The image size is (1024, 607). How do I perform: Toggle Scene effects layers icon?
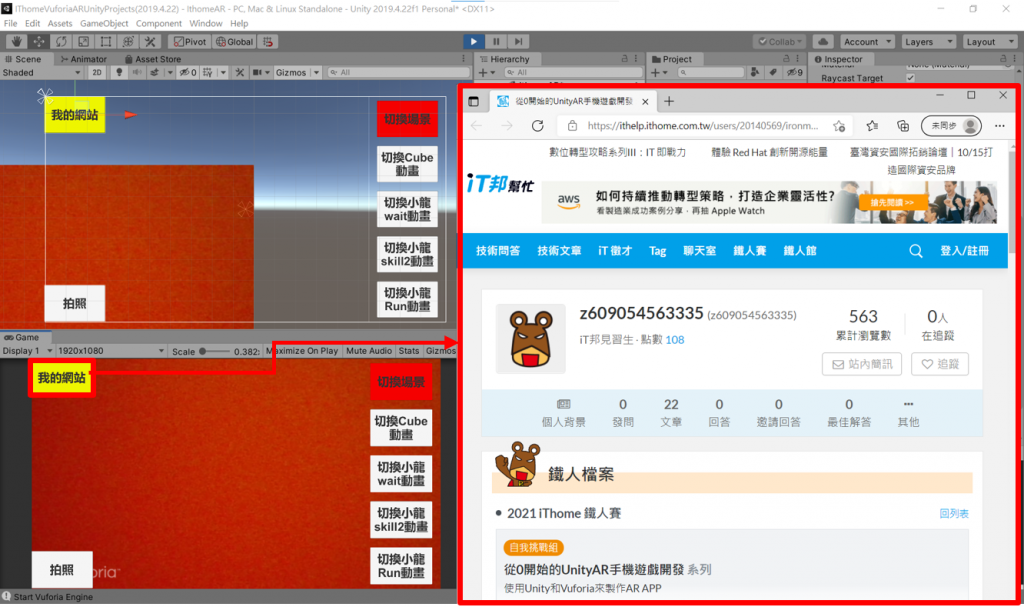(155, 73)
